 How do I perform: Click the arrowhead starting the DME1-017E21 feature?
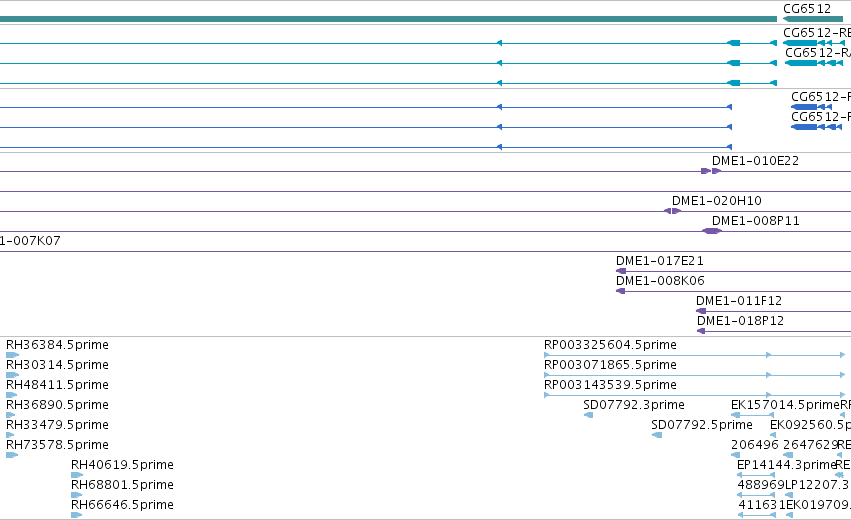click(x=621, y=271)
